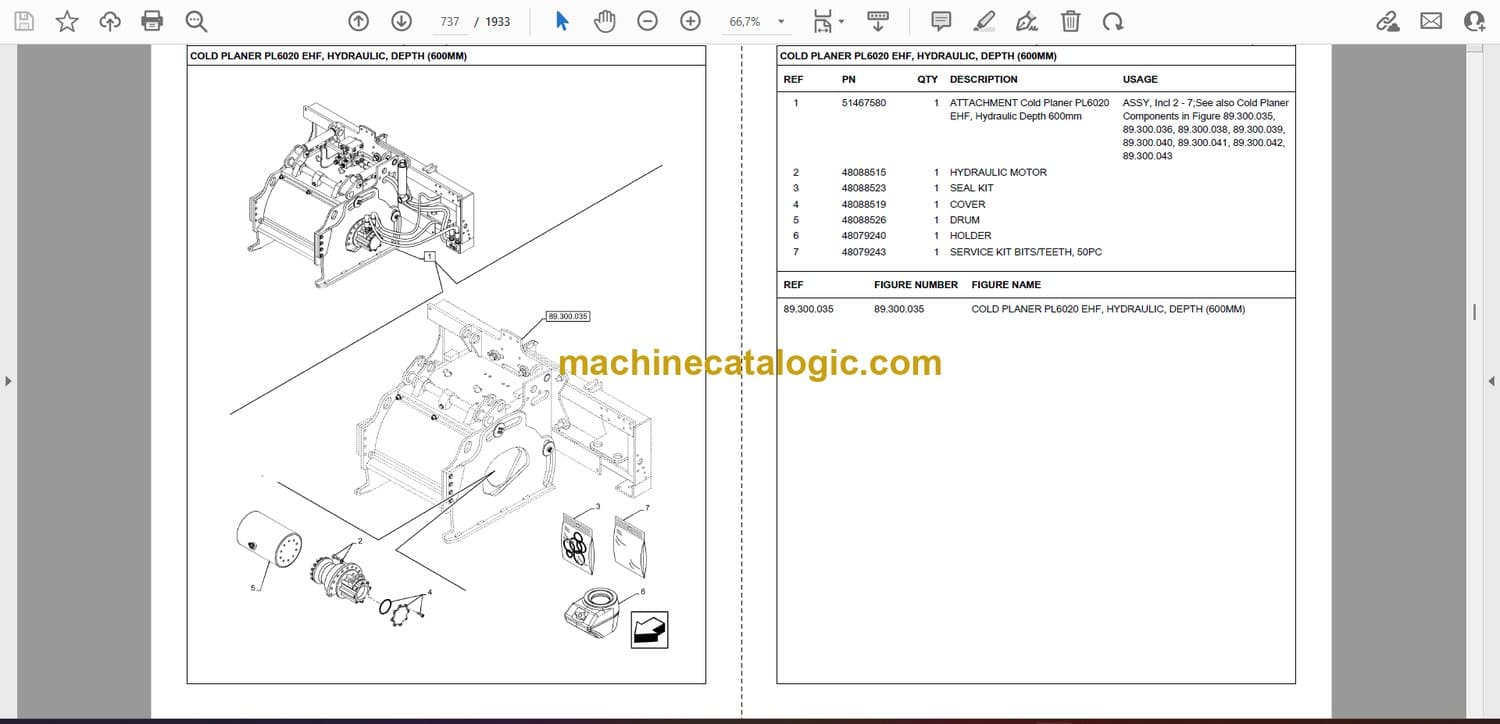Add a comment sticky note

pyautogui.click(x=941, y=21)
